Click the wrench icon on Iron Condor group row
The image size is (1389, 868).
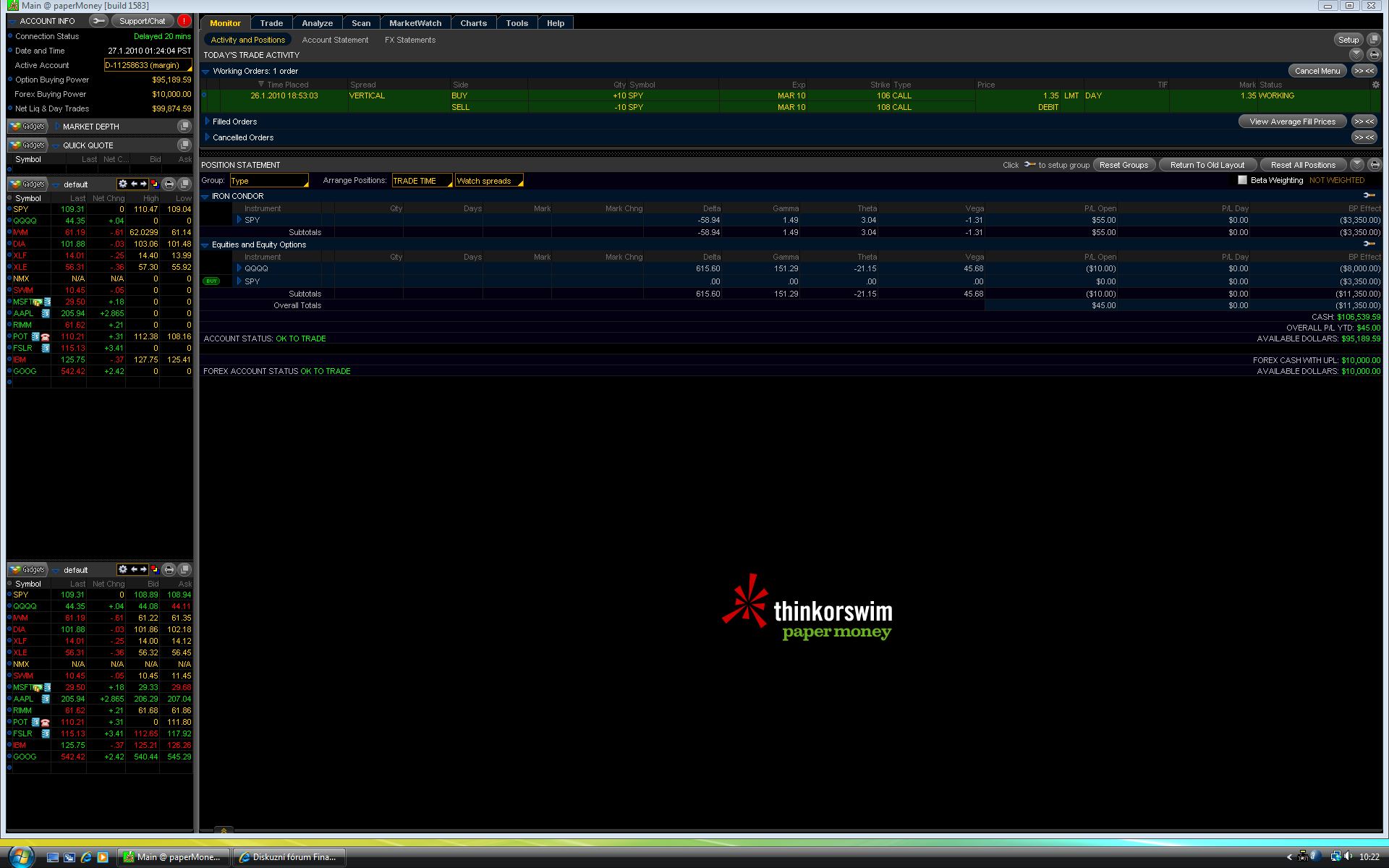click(1369, 196)
